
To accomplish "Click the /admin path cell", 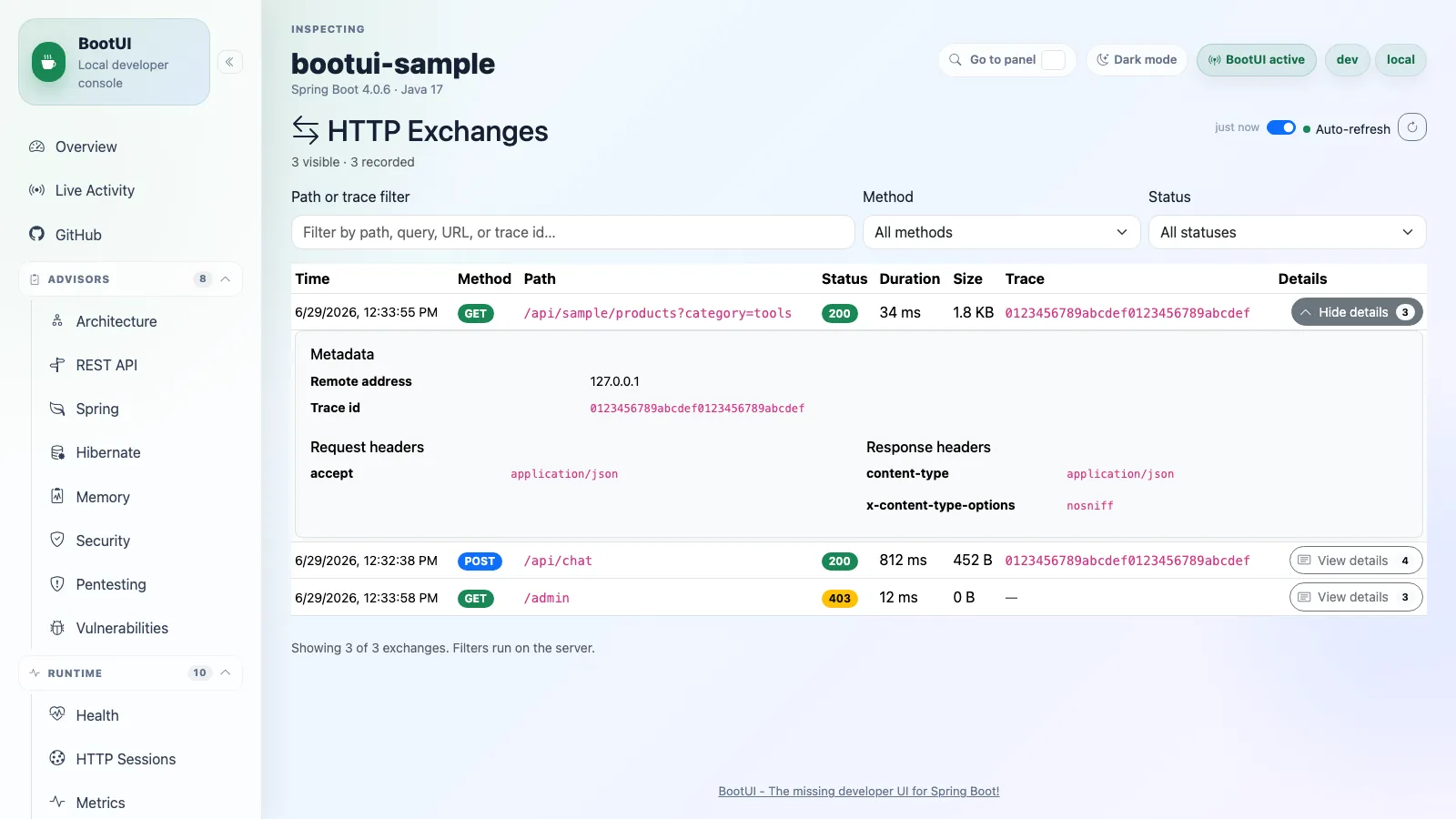I will click(547, 598).
